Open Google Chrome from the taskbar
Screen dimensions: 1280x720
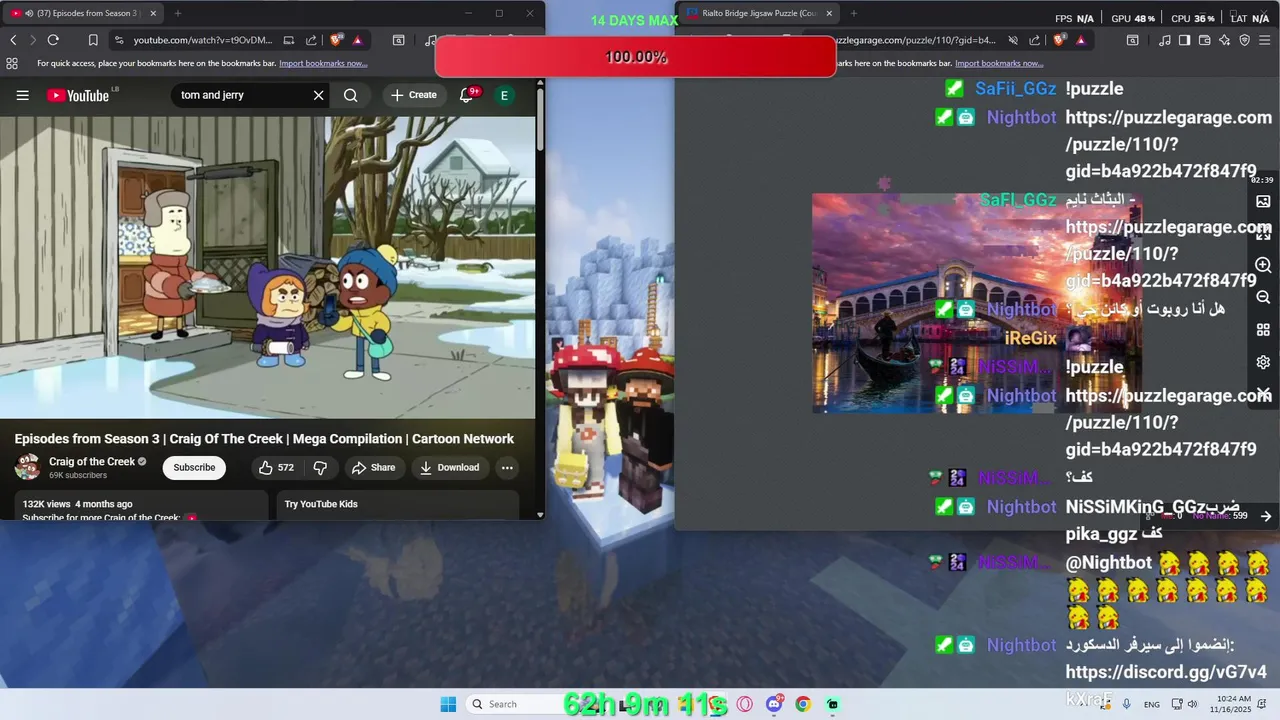[803, 704]
